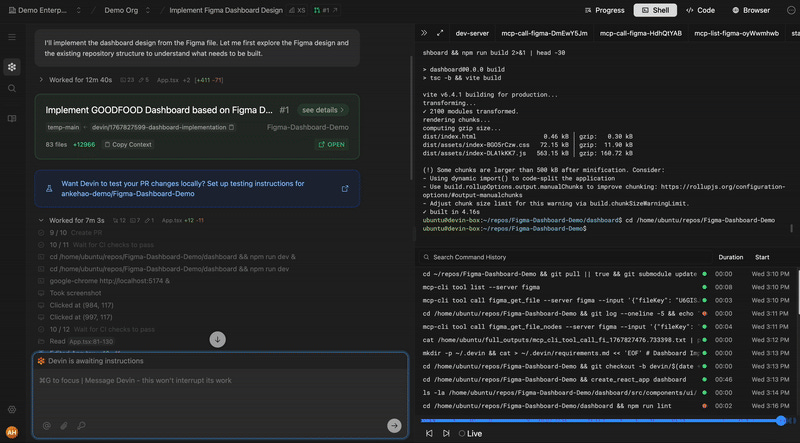This screenshot has width=800, height=443.
Task: Skip to previous step playback button
Action: [429, 433]
